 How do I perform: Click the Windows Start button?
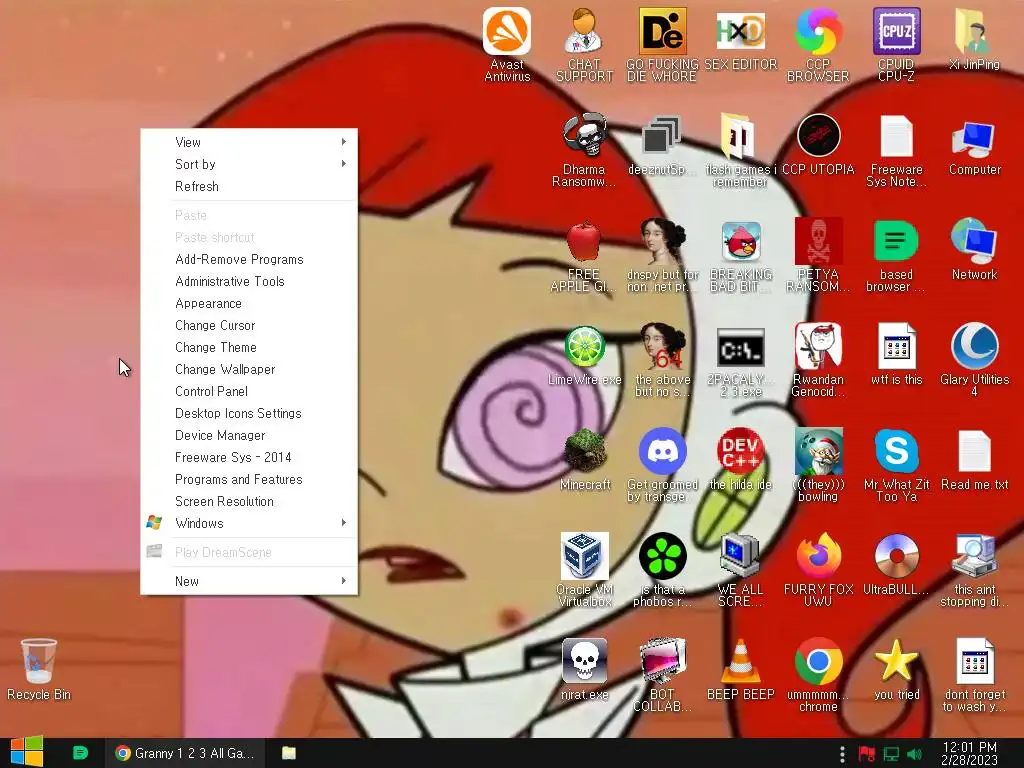click(x=27, y=752)
